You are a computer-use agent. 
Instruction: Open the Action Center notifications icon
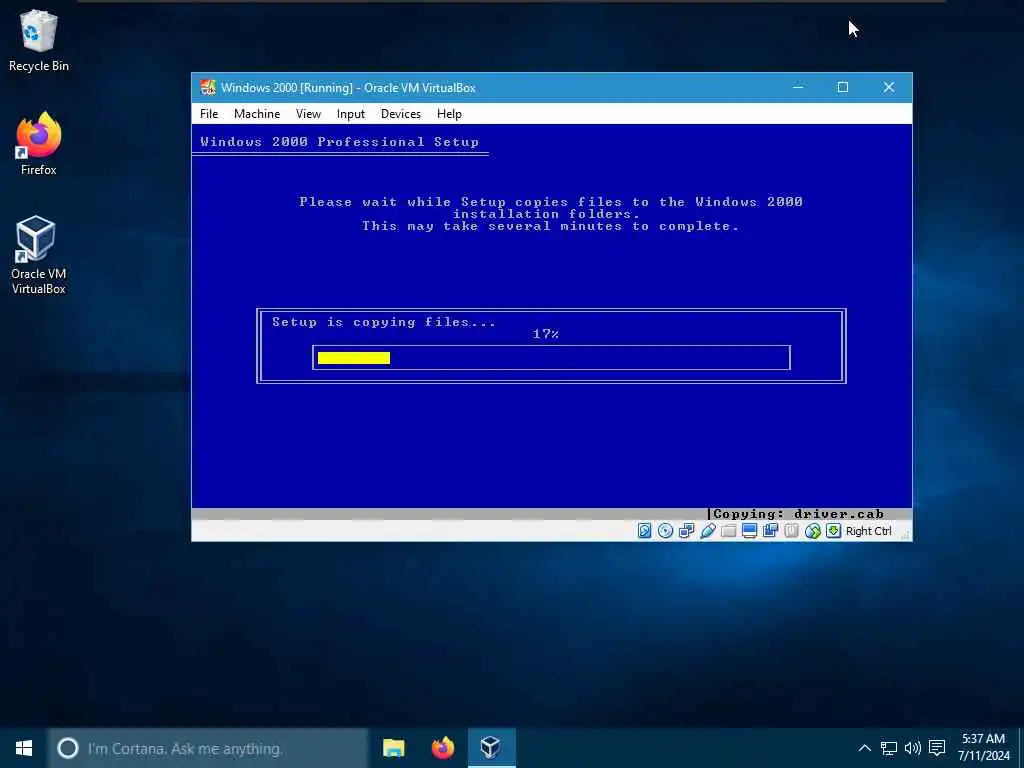tap(937, 748)
